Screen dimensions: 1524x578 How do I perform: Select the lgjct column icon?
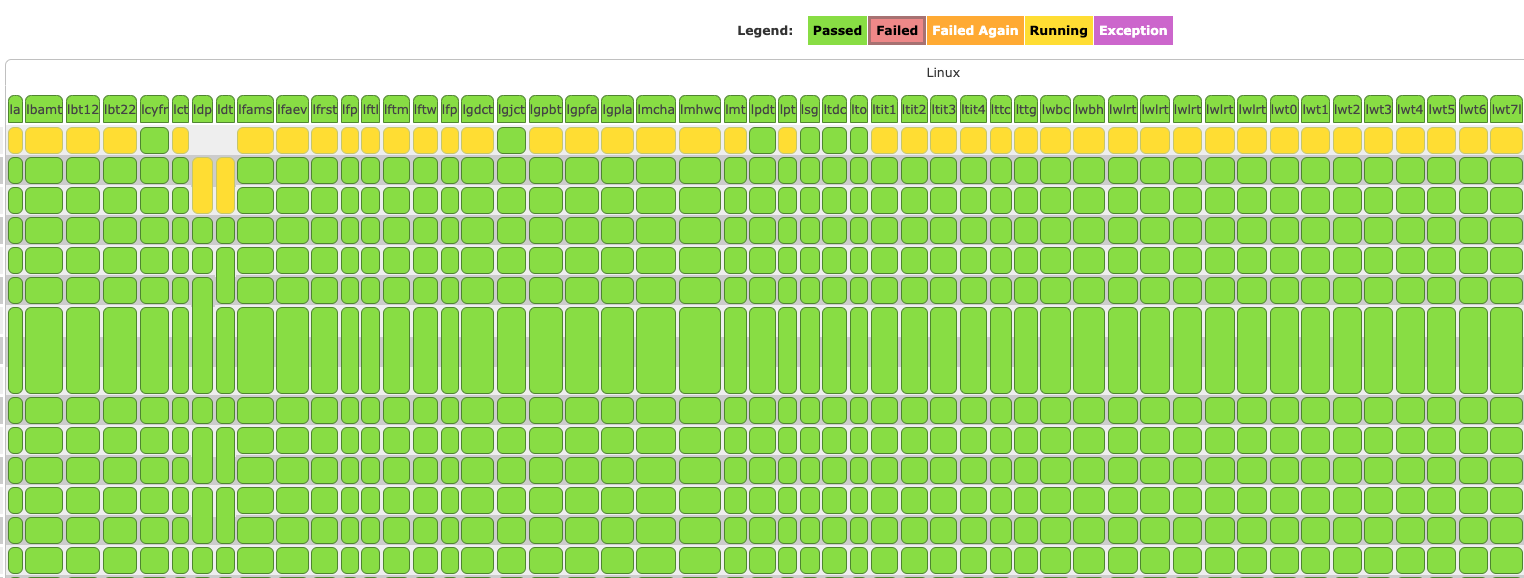coord(509,109)
